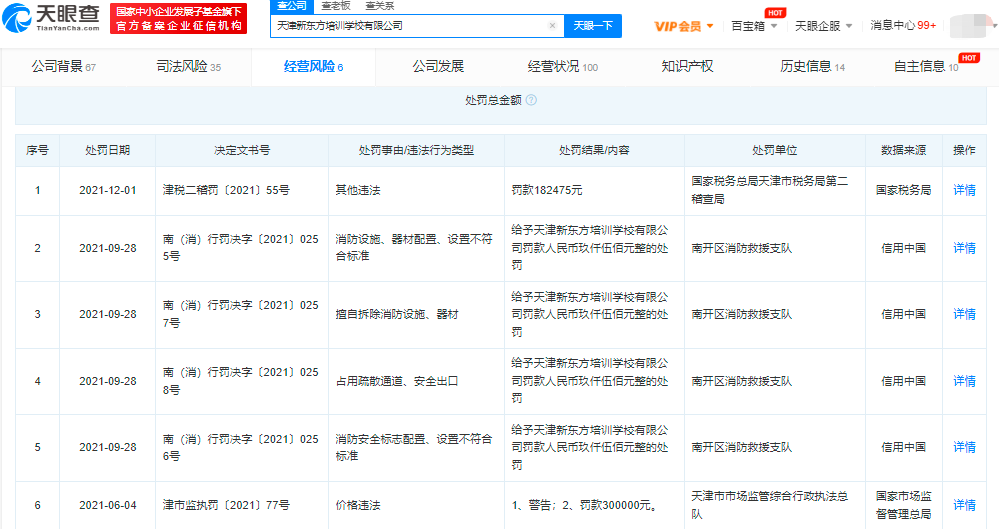Open 详情 for 津税二稽罚〔2021〕55号
Viewport: 999px width, 529px height.
(964, 190)
